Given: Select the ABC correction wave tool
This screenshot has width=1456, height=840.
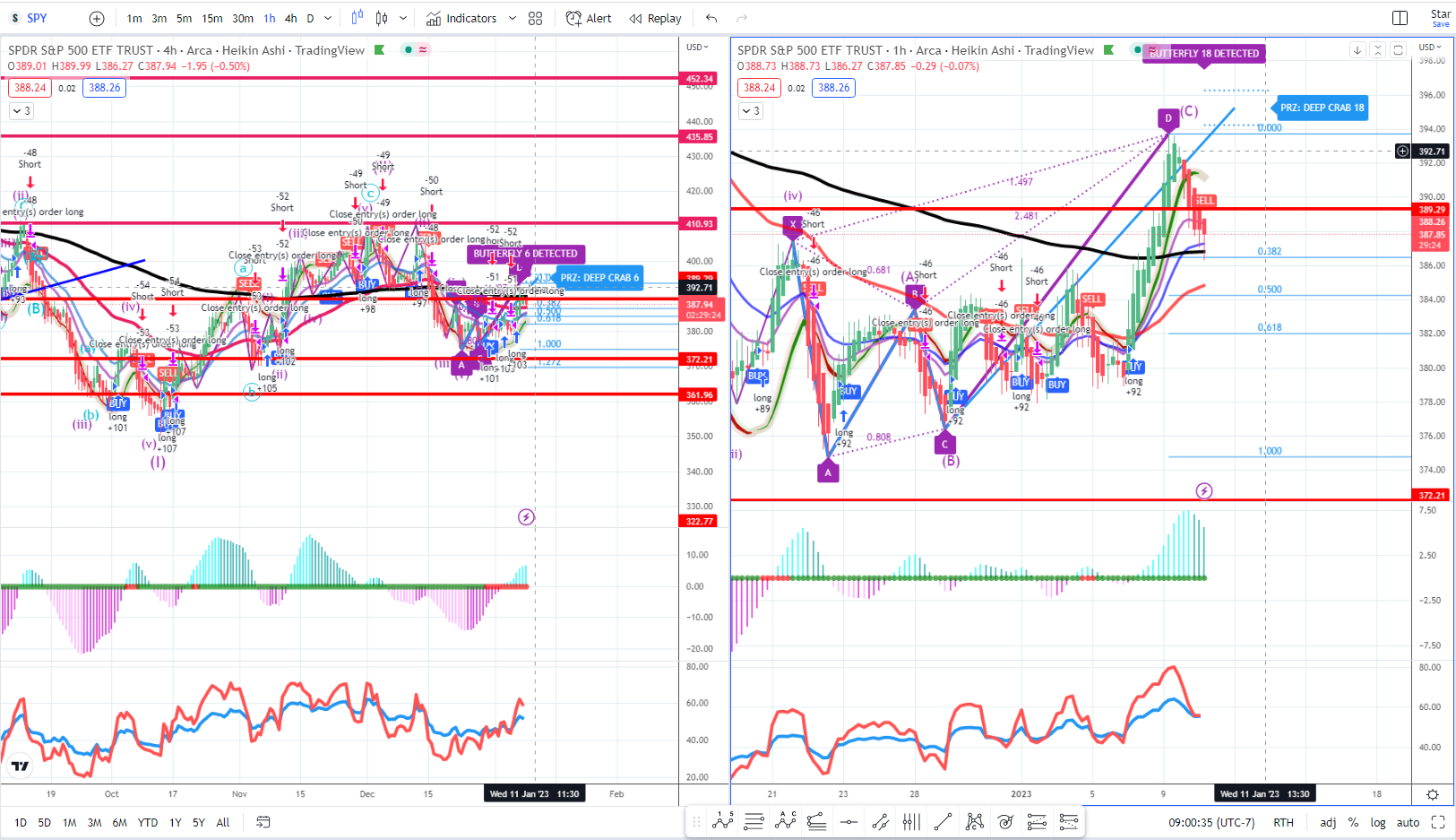Looking at the screenshot, I should (786, 821).
